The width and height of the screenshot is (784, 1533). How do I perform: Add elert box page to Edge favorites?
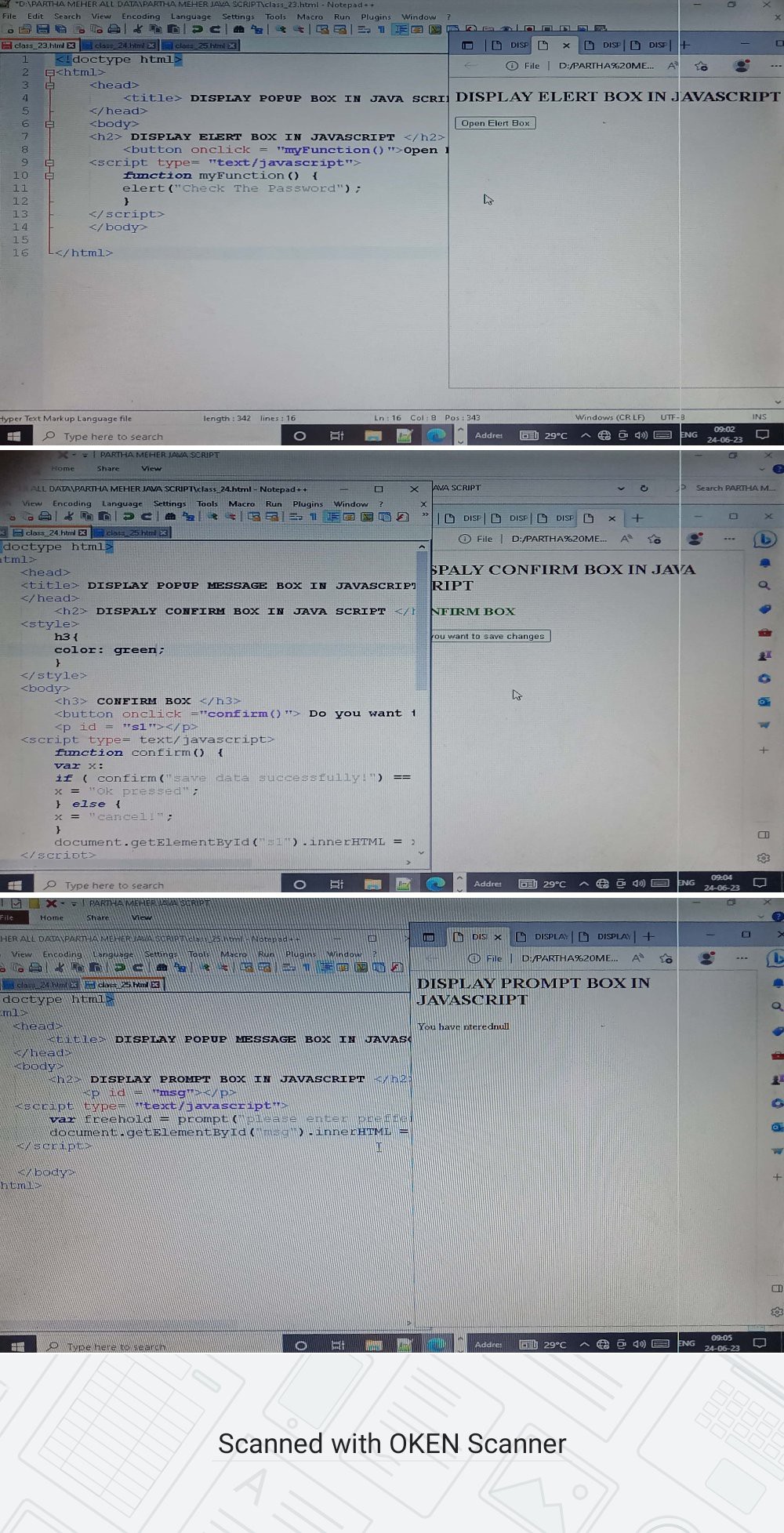point(701,67)
